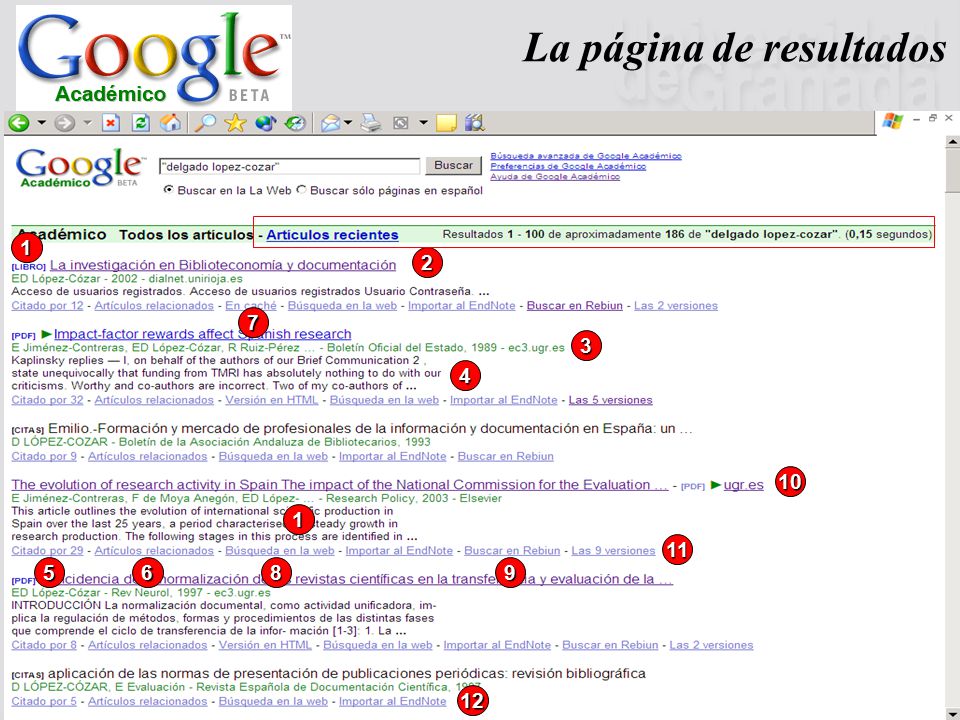The image size is (960, 720).
Task: Select 'Buscar sólo páginas en español' radio button
Action: pos(301,190)
